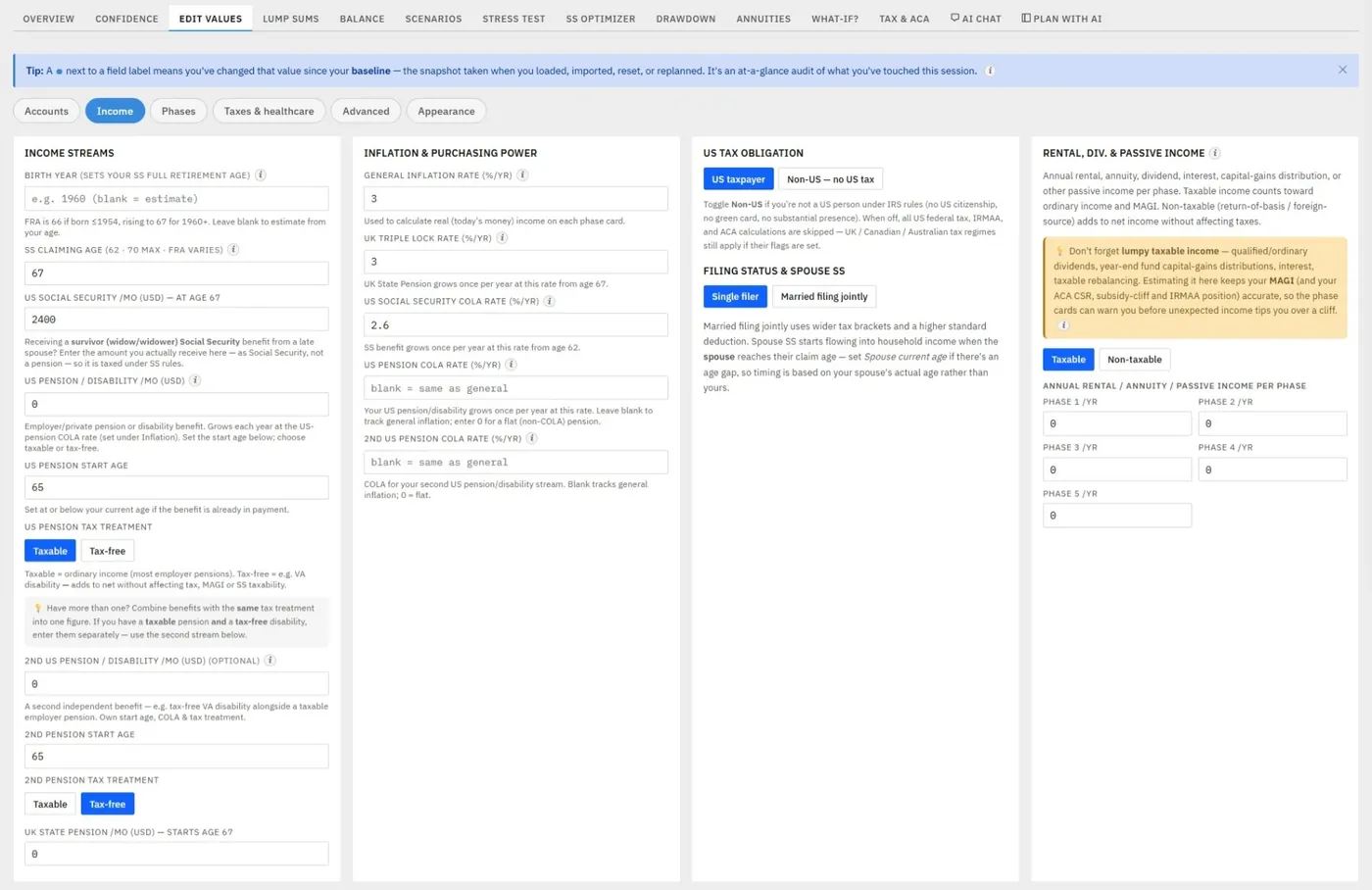The height and width of the screenshot is (890, 1372).
Task: Click info icon next to US Social Security COLA Rate
Action: [549, 301]
